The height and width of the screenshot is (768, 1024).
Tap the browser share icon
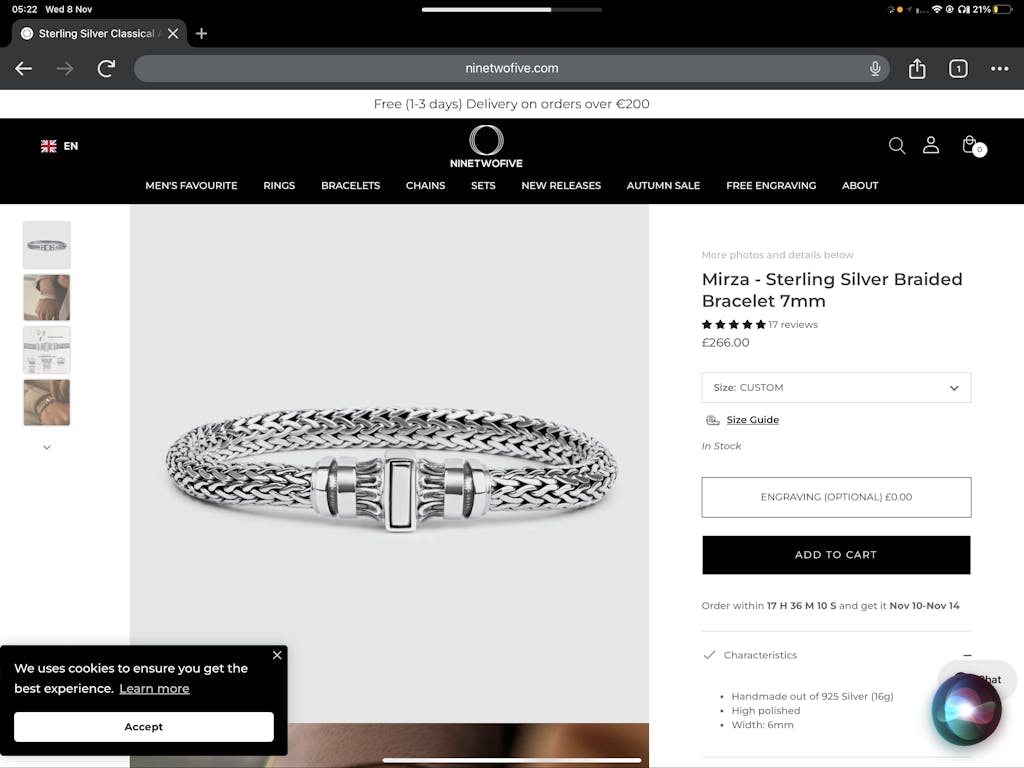point(917,68)
